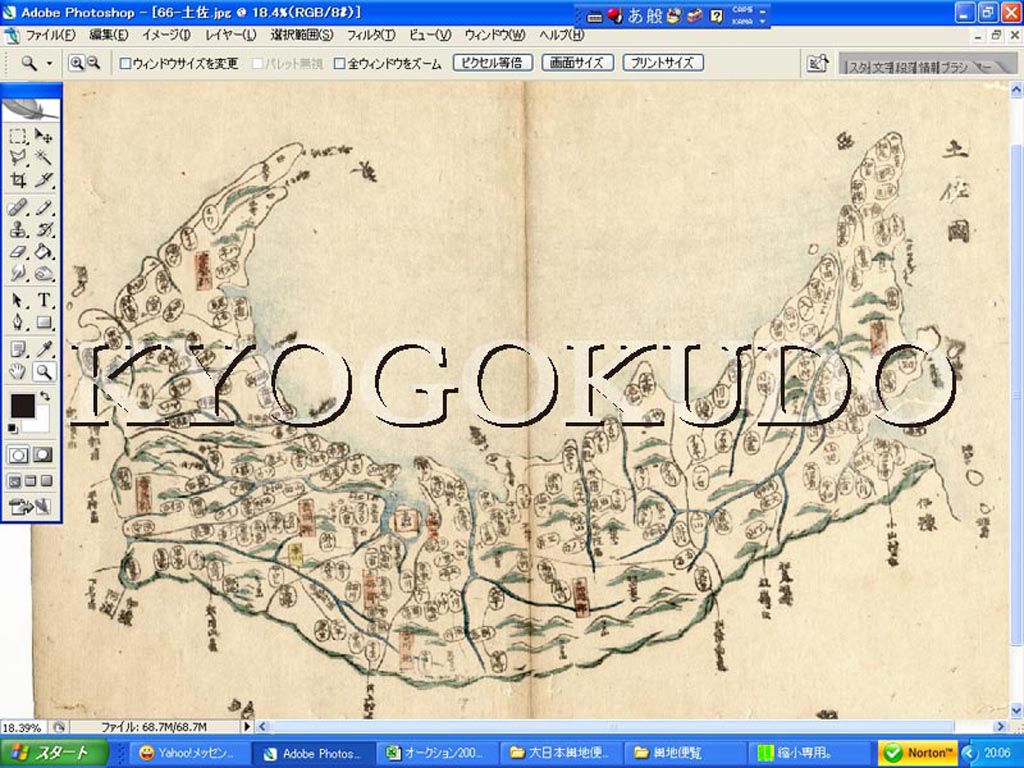
Task: Open the Windows スタート button
Action: pos(54,753)
